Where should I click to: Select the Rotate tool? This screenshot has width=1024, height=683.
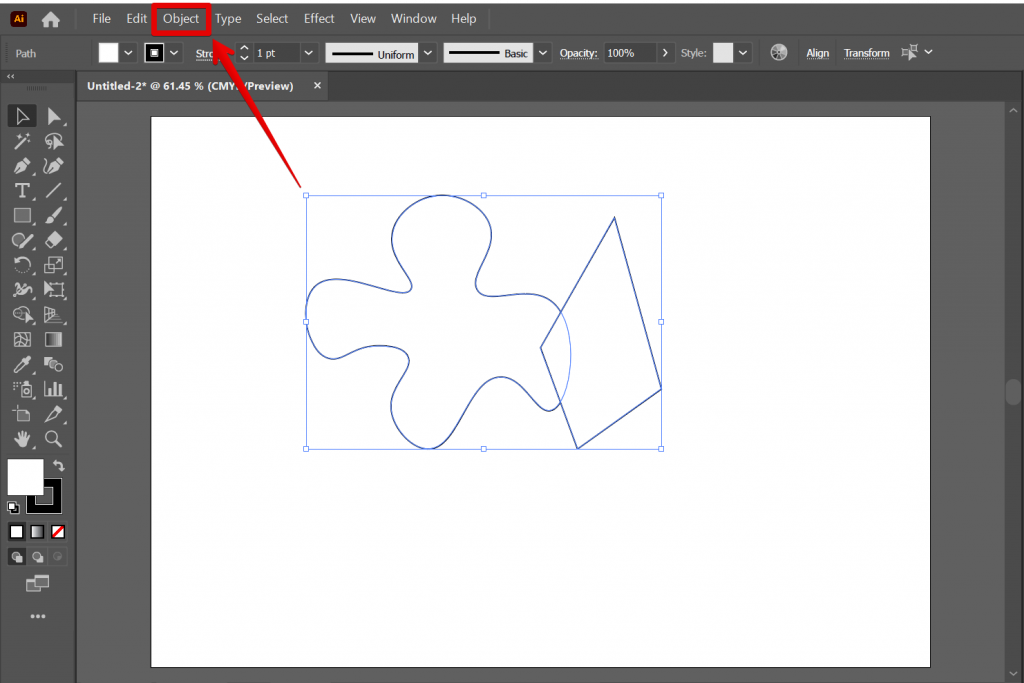pyautogui.click(x=22, y=265)
